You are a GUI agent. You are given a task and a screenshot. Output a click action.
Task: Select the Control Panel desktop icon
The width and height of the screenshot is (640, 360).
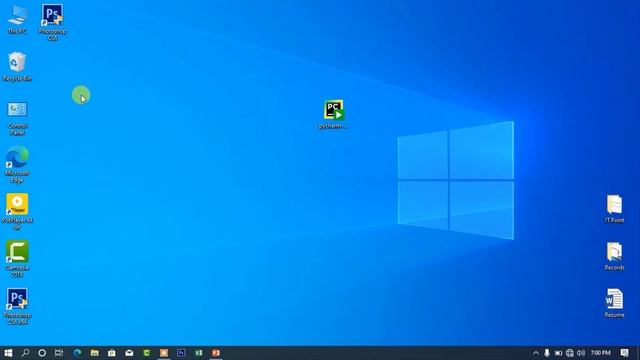pos(17,118)
